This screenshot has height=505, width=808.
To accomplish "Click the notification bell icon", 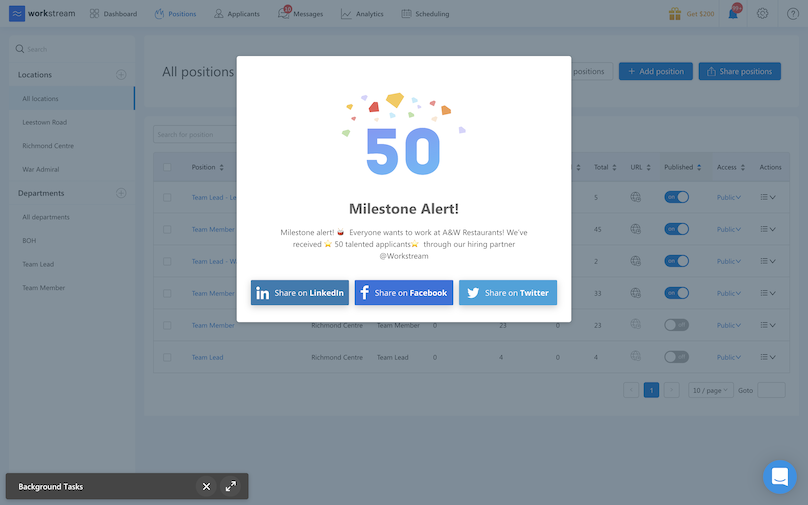I will (733, 14).
